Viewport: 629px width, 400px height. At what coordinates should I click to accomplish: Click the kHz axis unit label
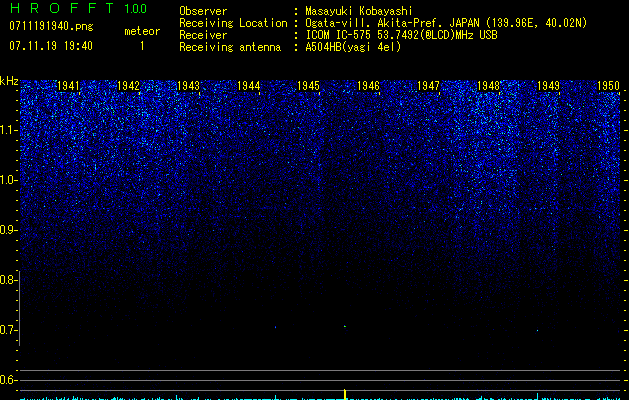9,81
